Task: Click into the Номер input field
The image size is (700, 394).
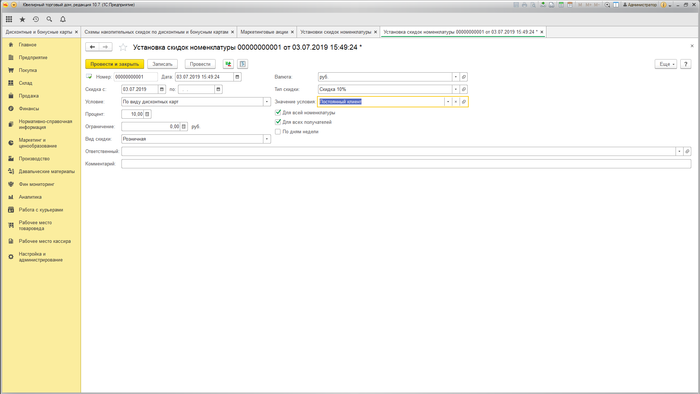Action: (x=135, y=77)
